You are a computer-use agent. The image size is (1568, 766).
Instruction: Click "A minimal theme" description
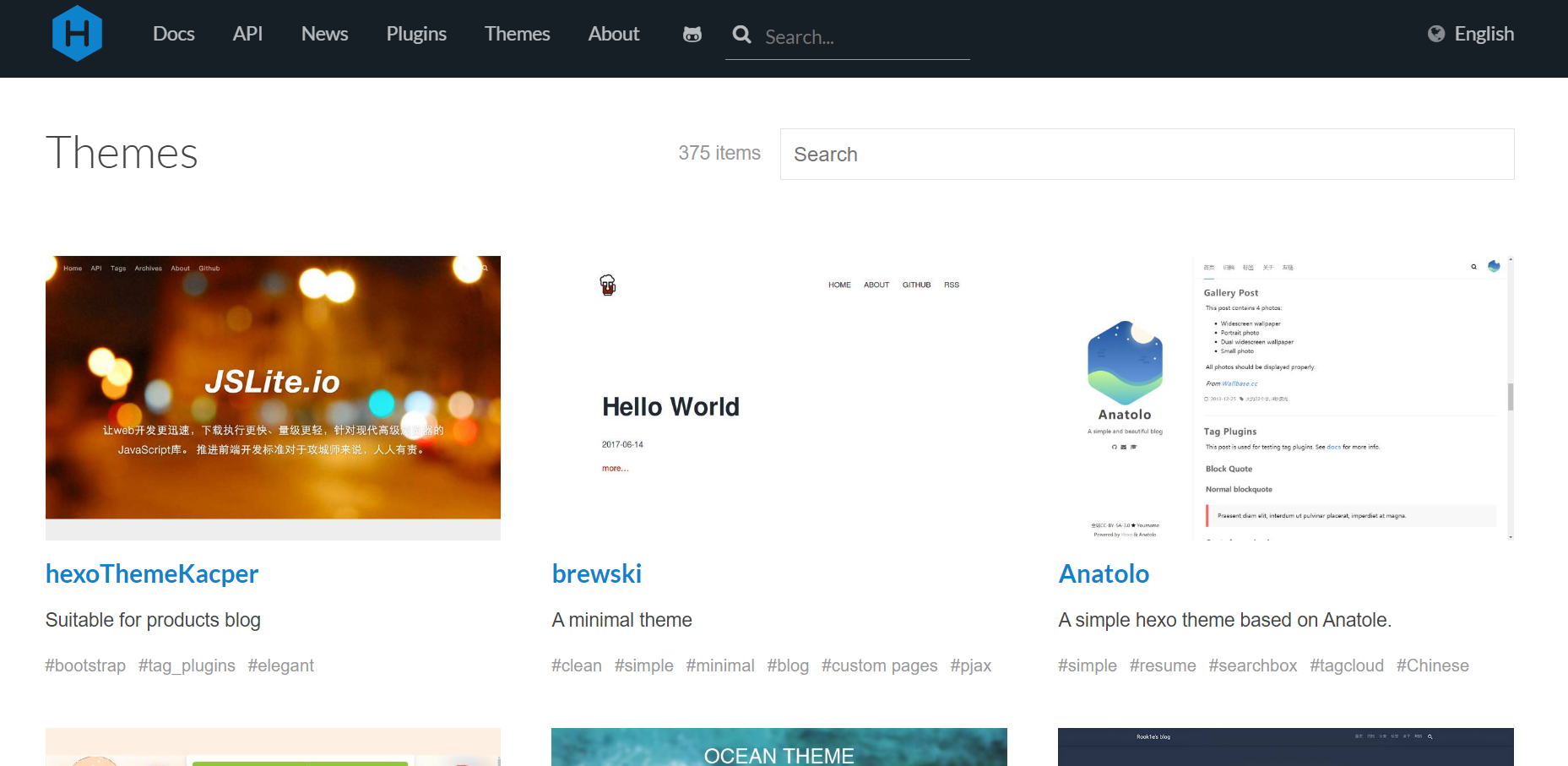(x=621, y=620)
